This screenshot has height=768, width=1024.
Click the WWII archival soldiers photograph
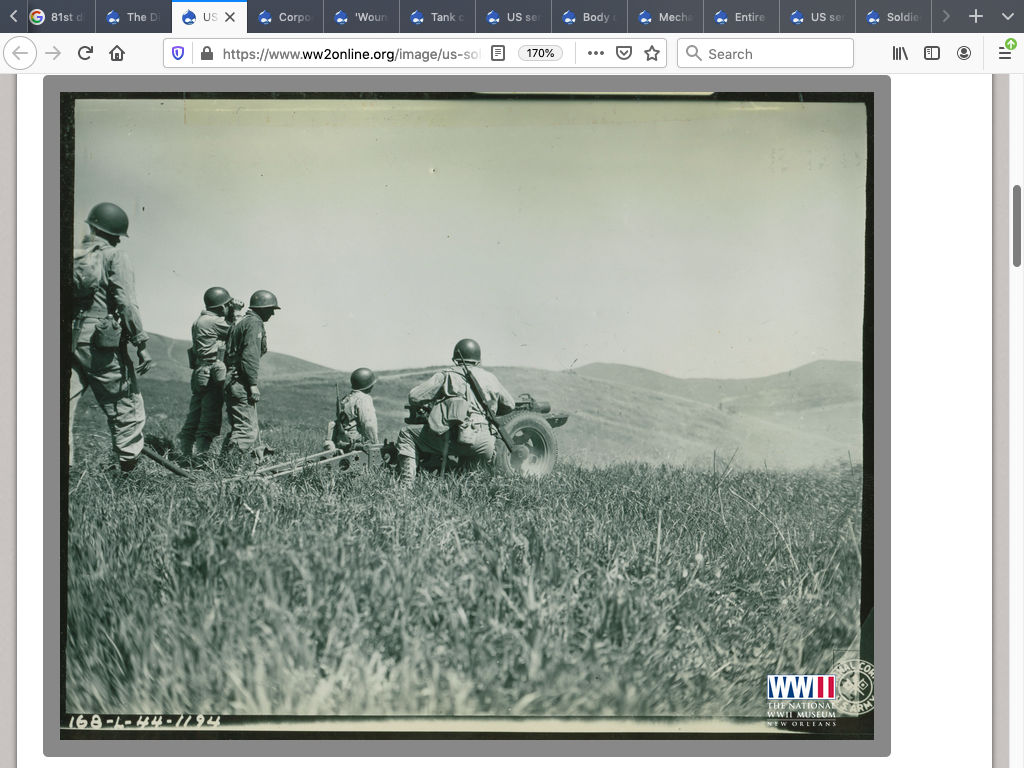[466, 415]
